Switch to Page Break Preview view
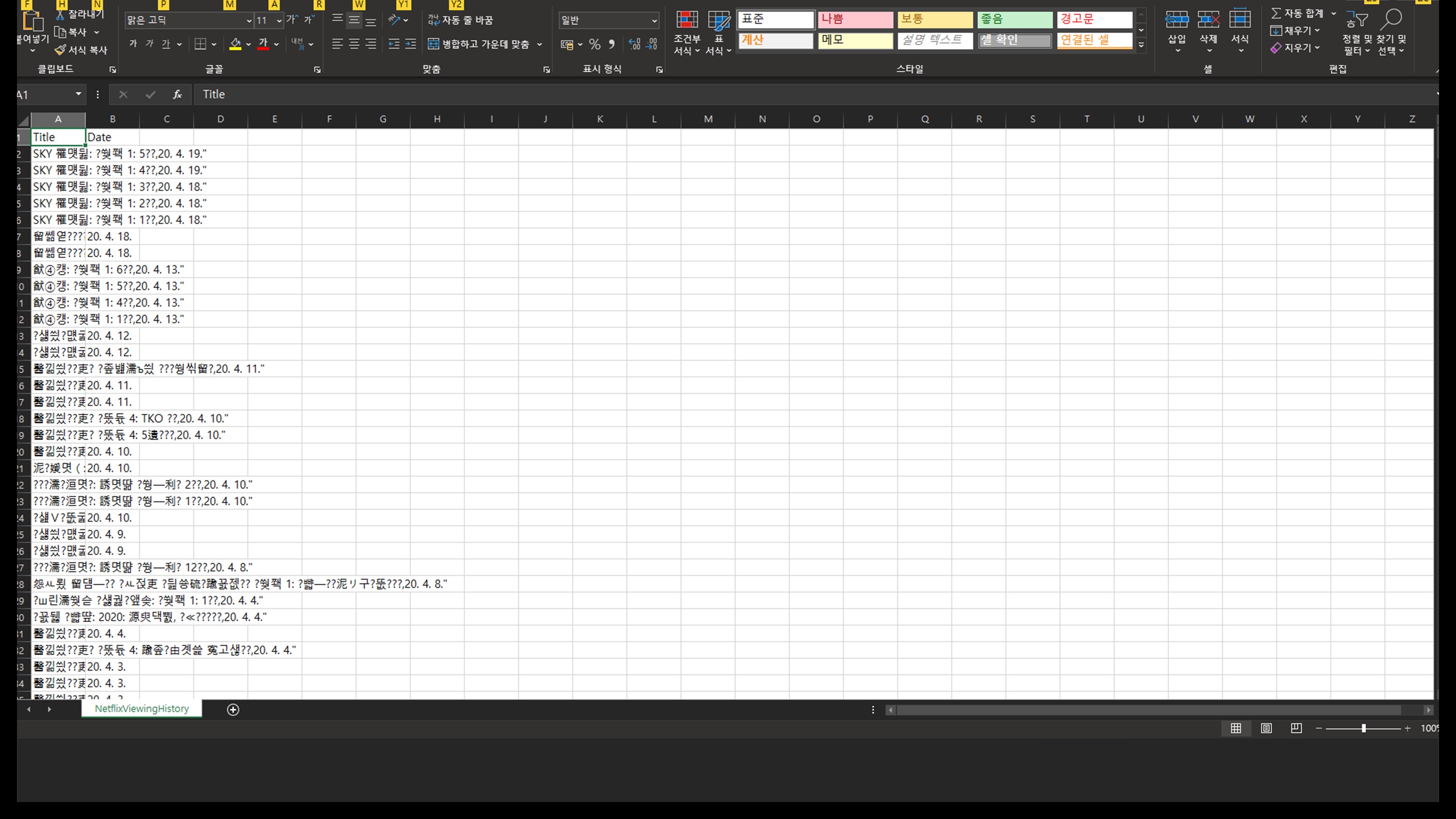 [x=1296, y=728]
